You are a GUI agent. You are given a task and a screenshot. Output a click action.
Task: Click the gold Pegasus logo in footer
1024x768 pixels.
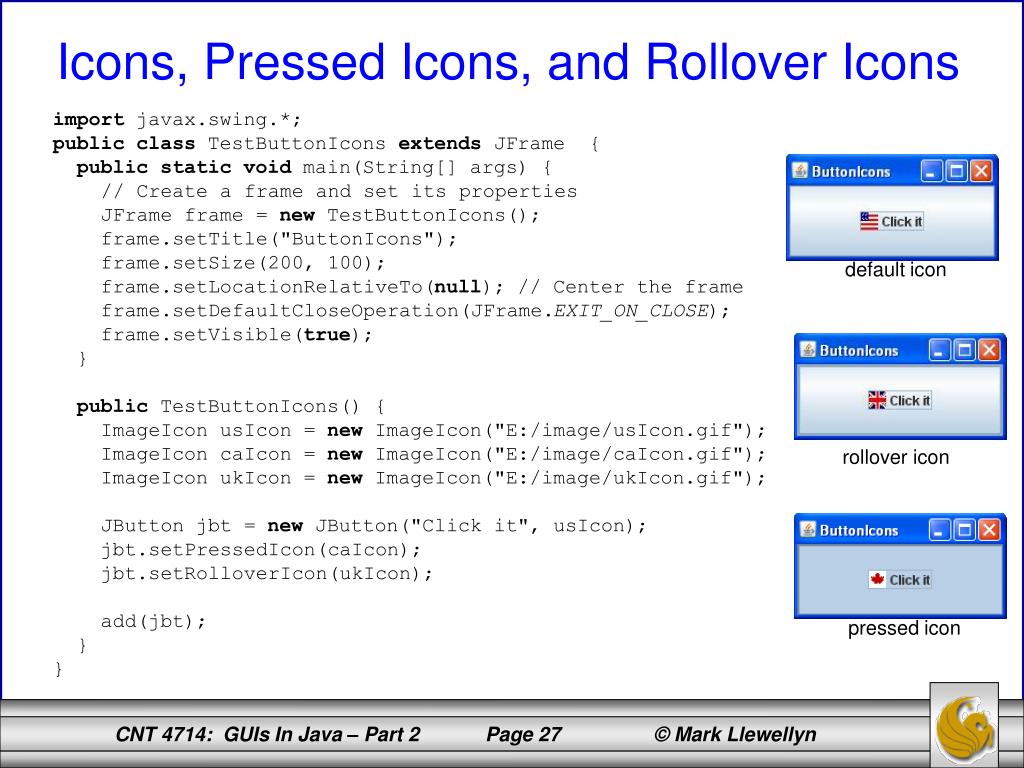[965, 727]
